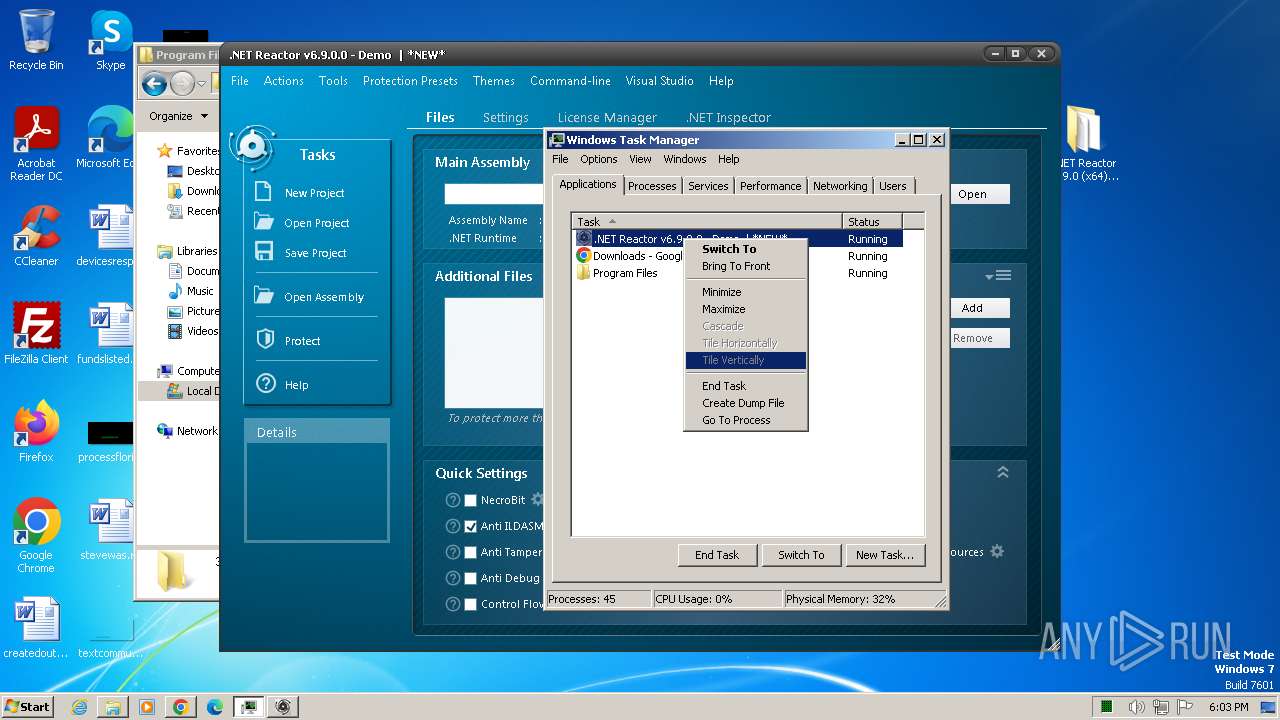Click help icon next to Control Flow
The width and height of the screenshot is (1280, 720).
(x=453, y=604)
